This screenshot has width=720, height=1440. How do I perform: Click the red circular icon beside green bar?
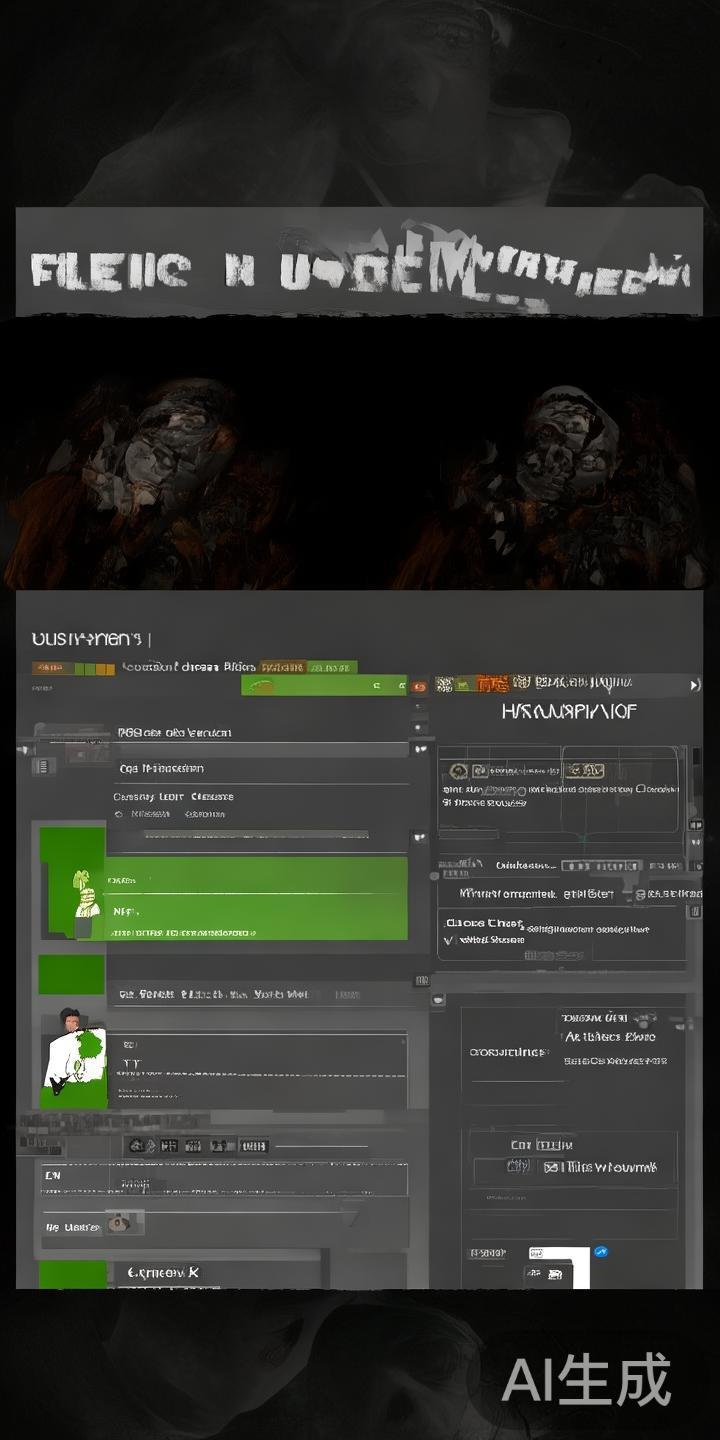click(x=420, y=686)
